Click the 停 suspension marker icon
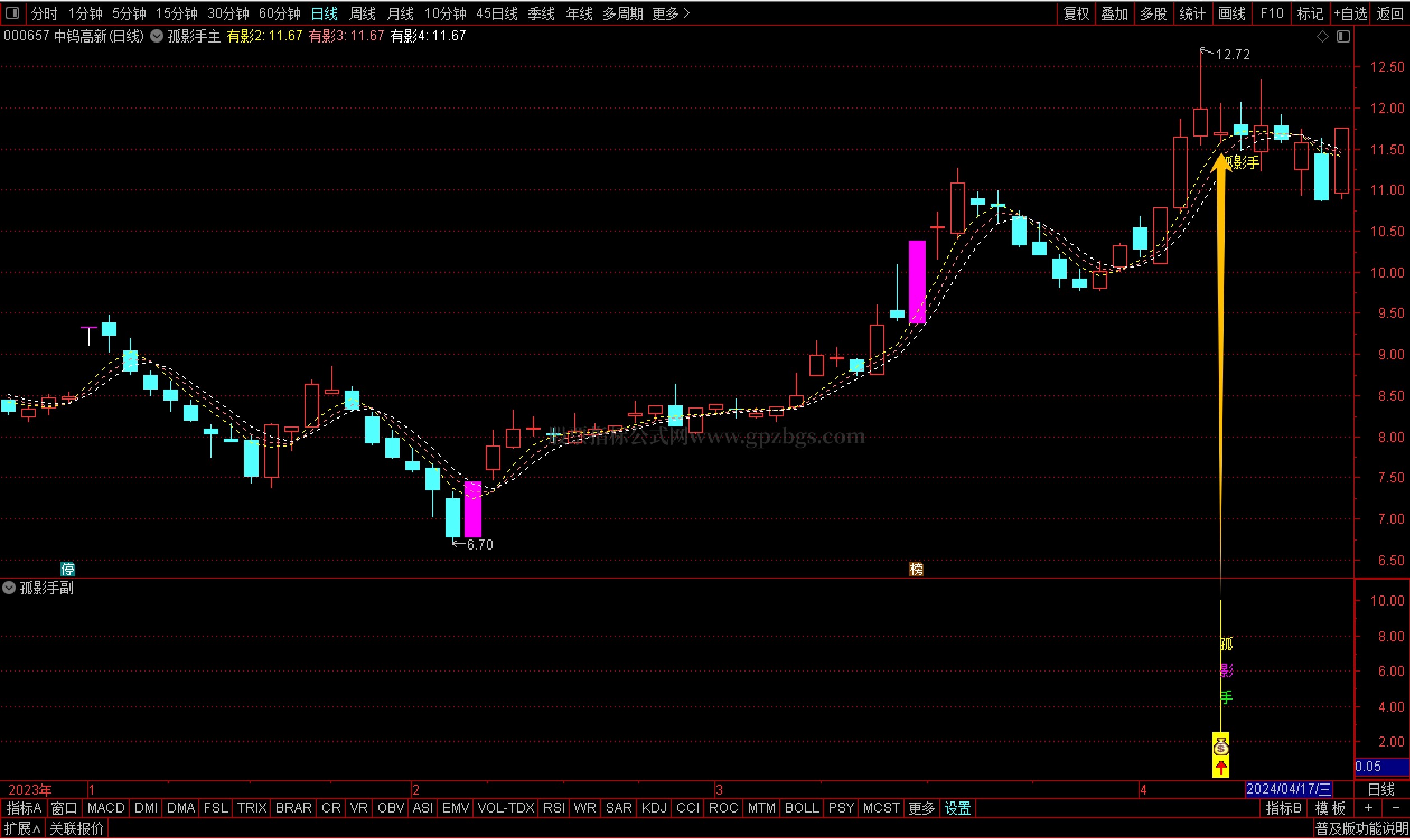This screenshot has width=1410, height=840. point(67,569)
